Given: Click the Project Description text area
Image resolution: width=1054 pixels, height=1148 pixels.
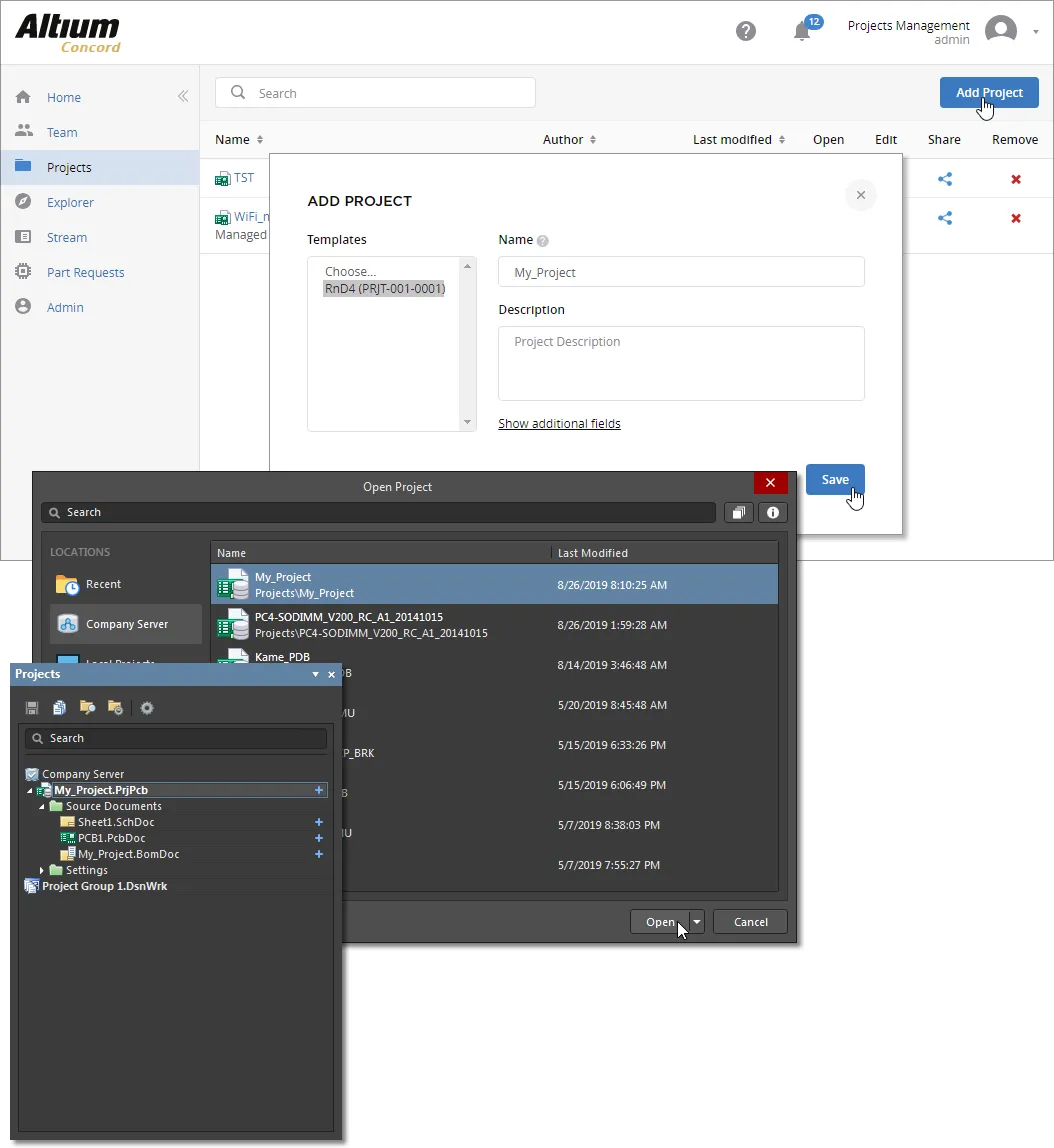Looking at the screenshot, I should (681, 364).
